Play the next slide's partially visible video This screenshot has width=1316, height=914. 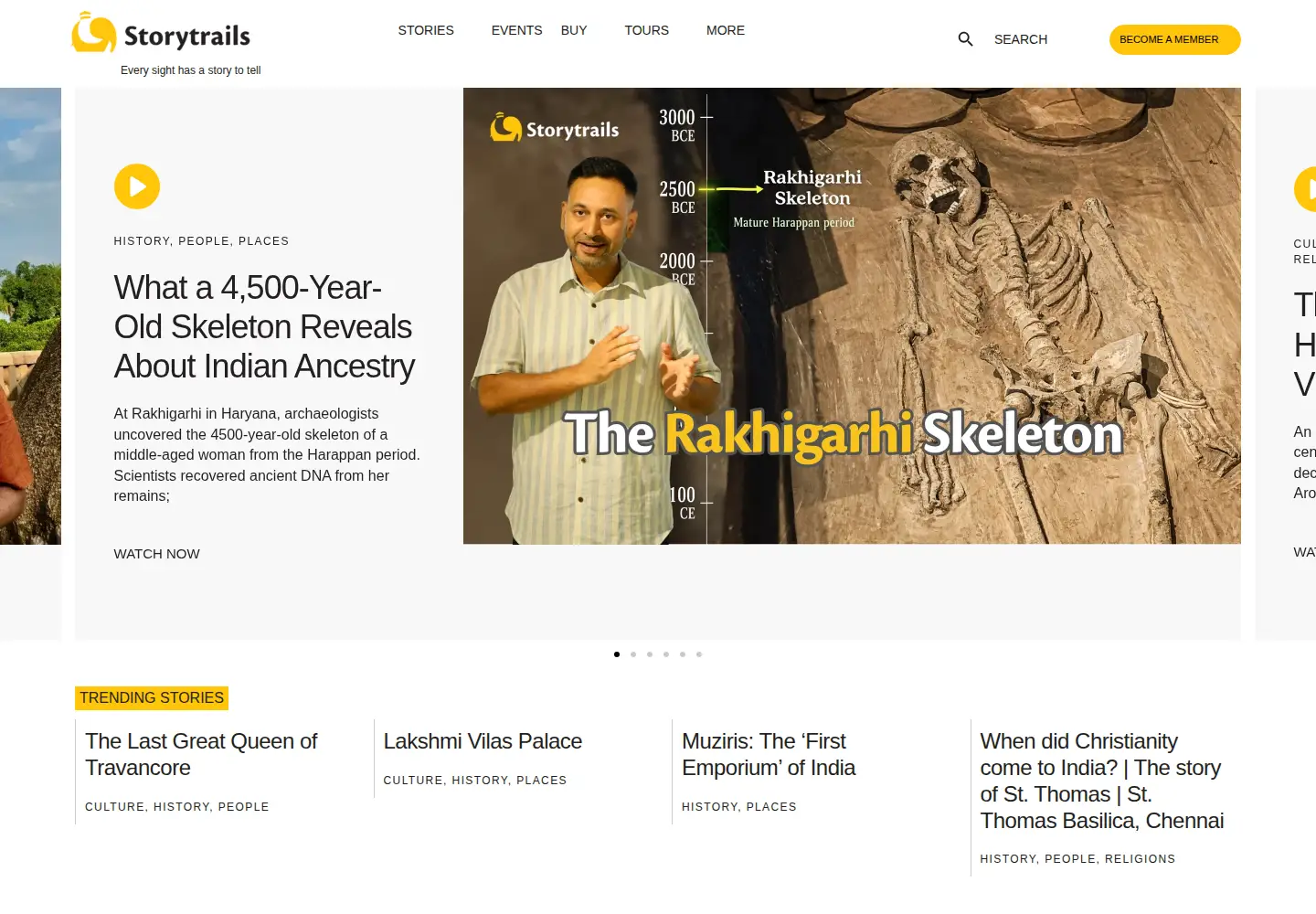click(1306, 189)
